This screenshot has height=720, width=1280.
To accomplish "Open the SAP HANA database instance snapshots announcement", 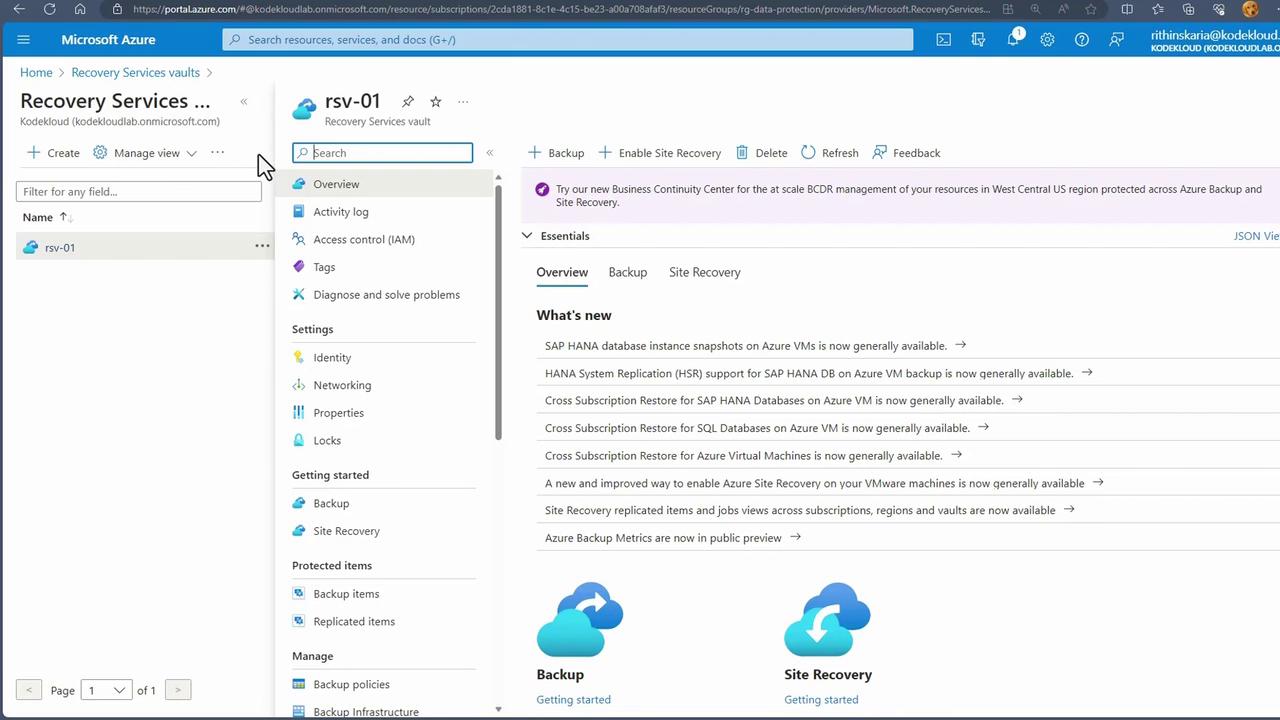I will 746,346.
